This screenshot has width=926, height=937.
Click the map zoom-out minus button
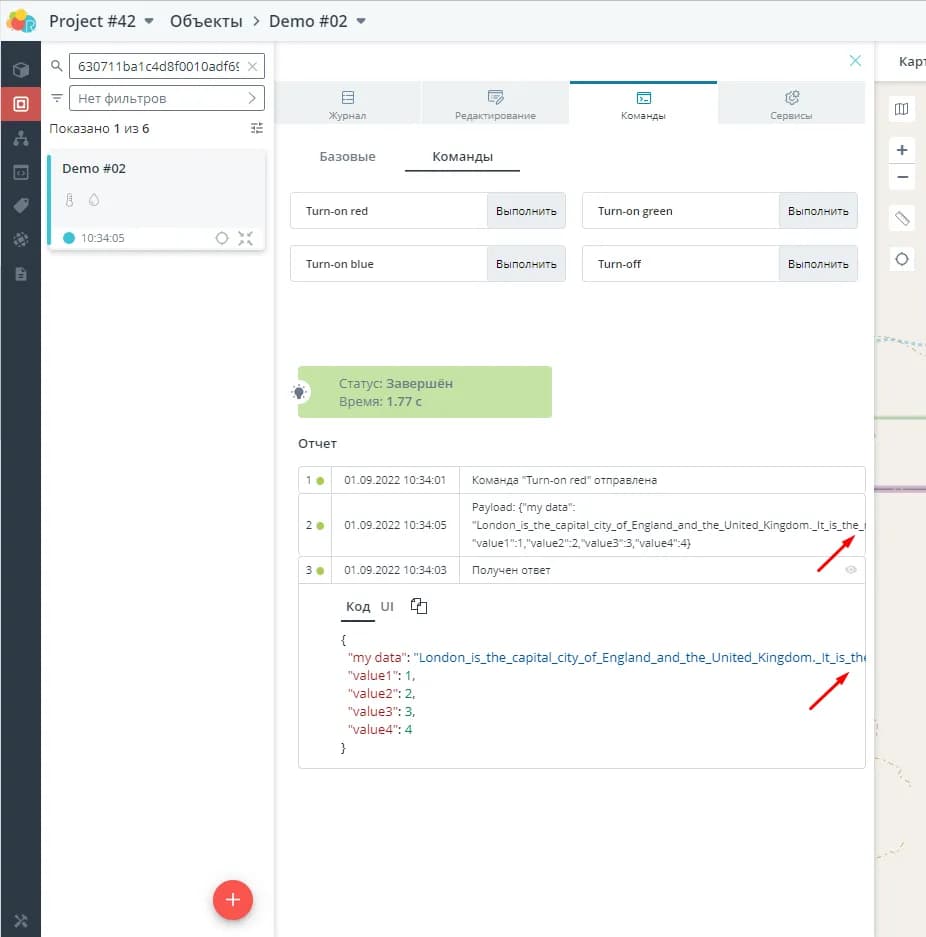tap(902, 177)
